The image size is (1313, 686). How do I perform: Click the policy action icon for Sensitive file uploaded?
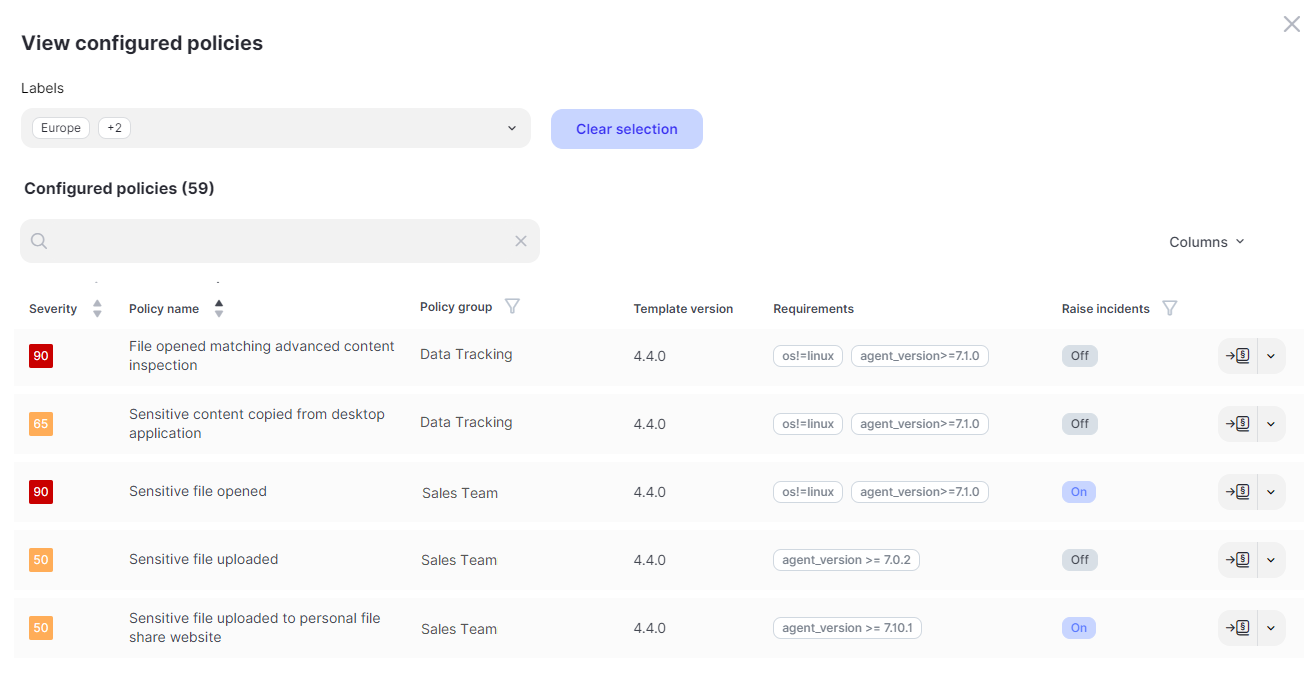coord(1238,560)
